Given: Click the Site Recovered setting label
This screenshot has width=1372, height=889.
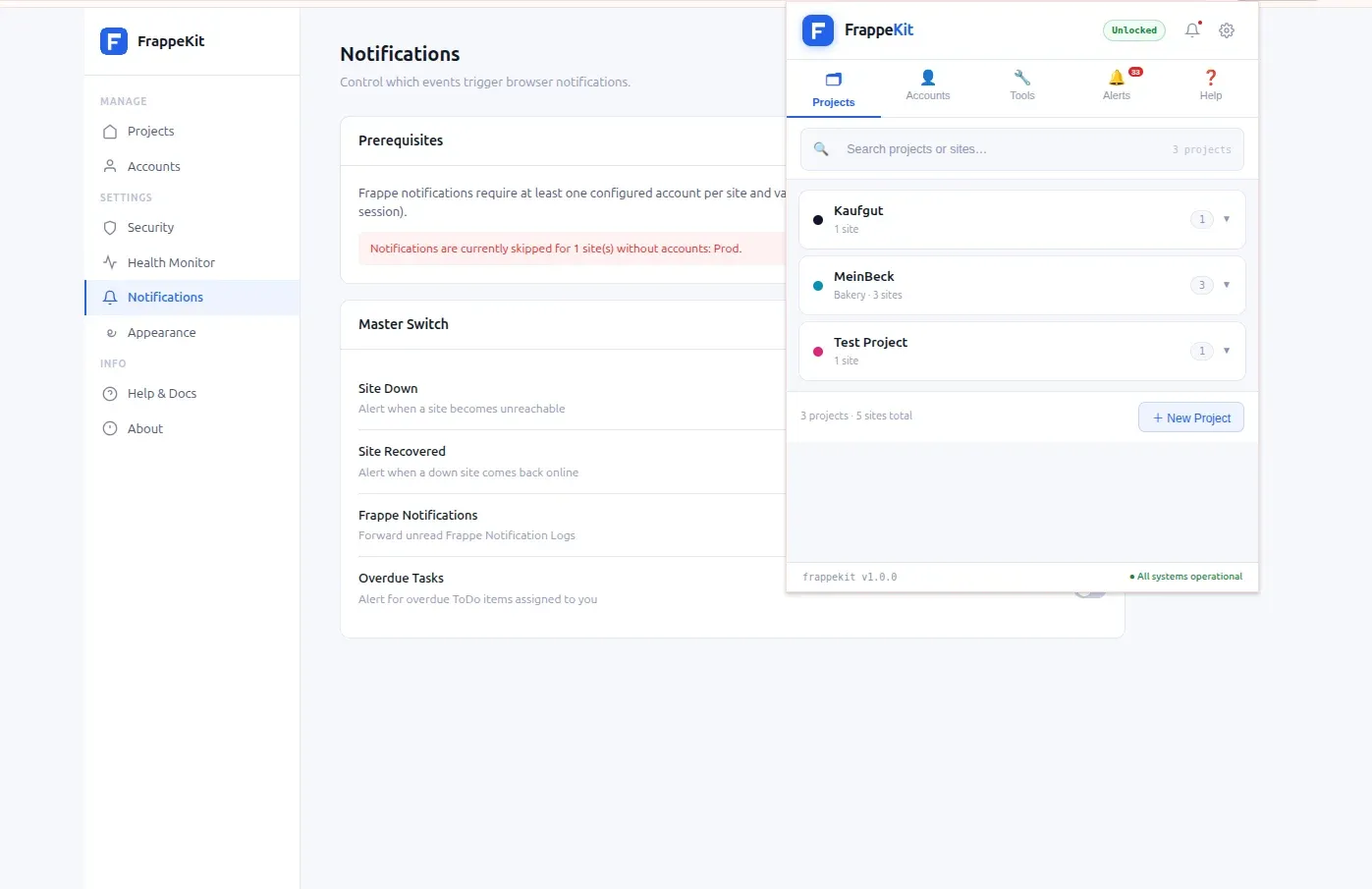Looking at the screenshot, I should click(402, 452).
